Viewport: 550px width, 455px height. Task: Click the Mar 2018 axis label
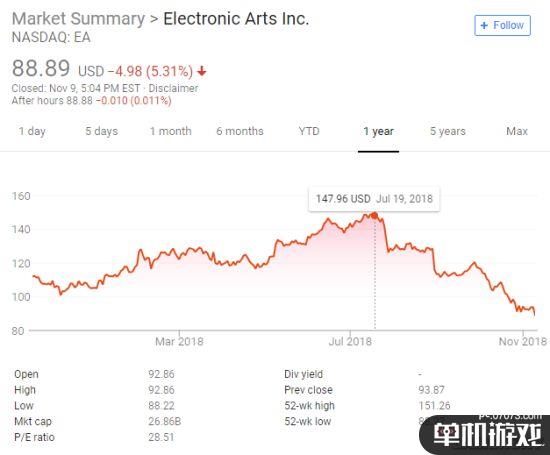coord(179,341)
